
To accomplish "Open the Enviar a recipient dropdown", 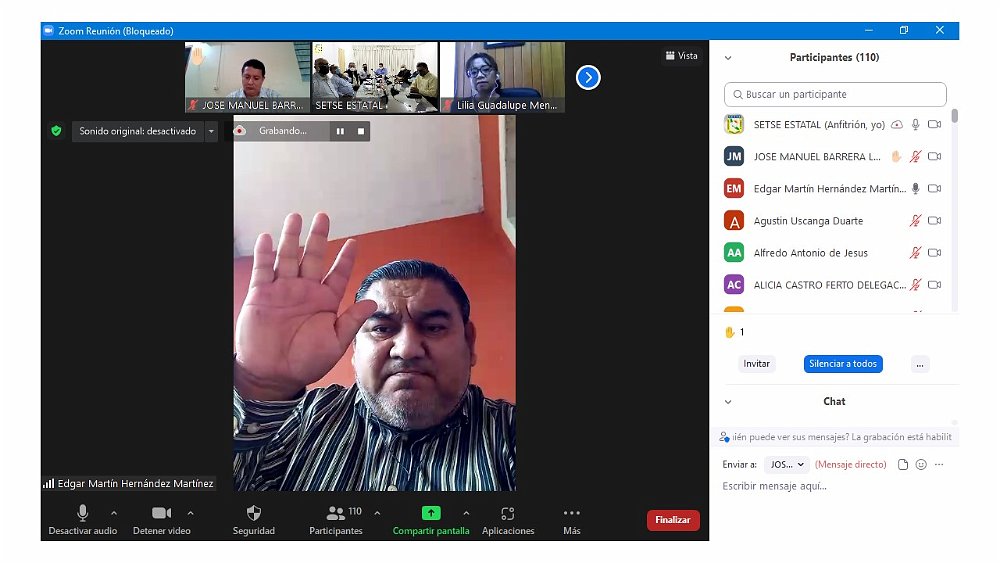I will click(787, 465).
